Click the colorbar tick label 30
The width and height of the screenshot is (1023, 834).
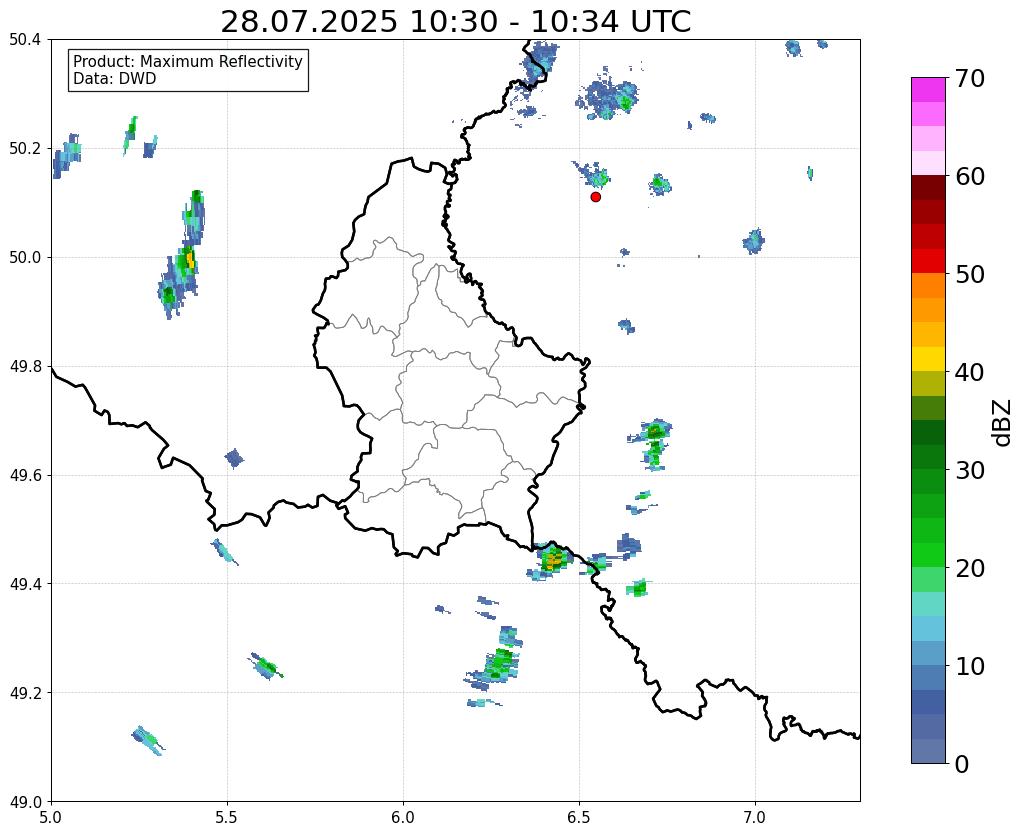pyautogui.click(x=970, y=470)
